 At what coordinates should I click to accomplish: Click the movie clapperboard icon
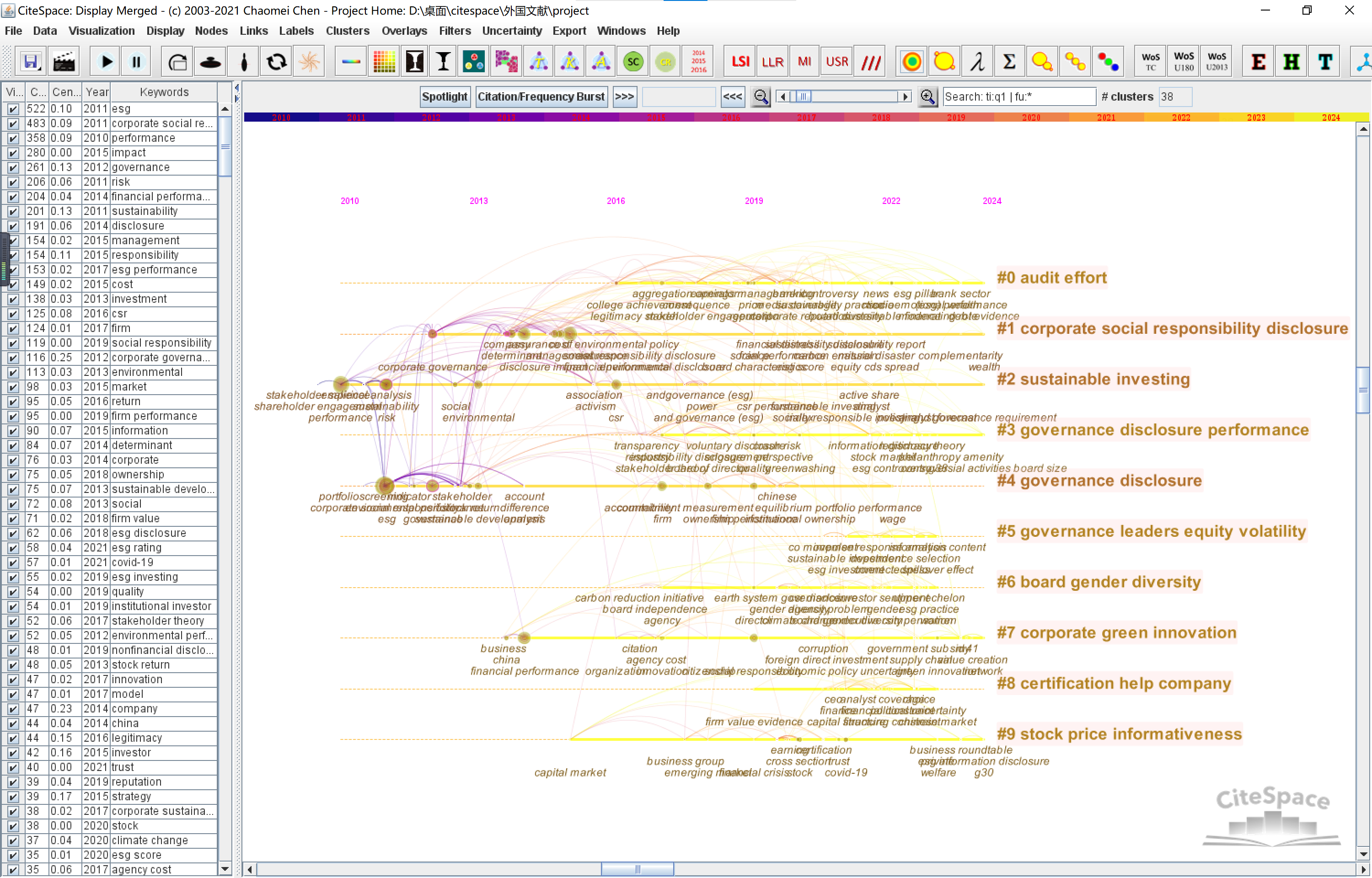click(63, 62)
